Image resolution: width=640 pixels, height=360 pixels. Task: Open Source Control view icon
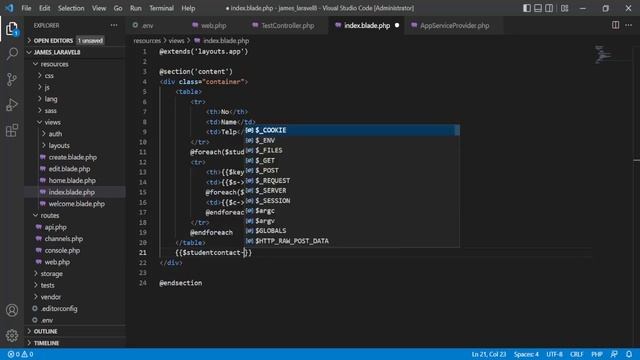point(12,79)
